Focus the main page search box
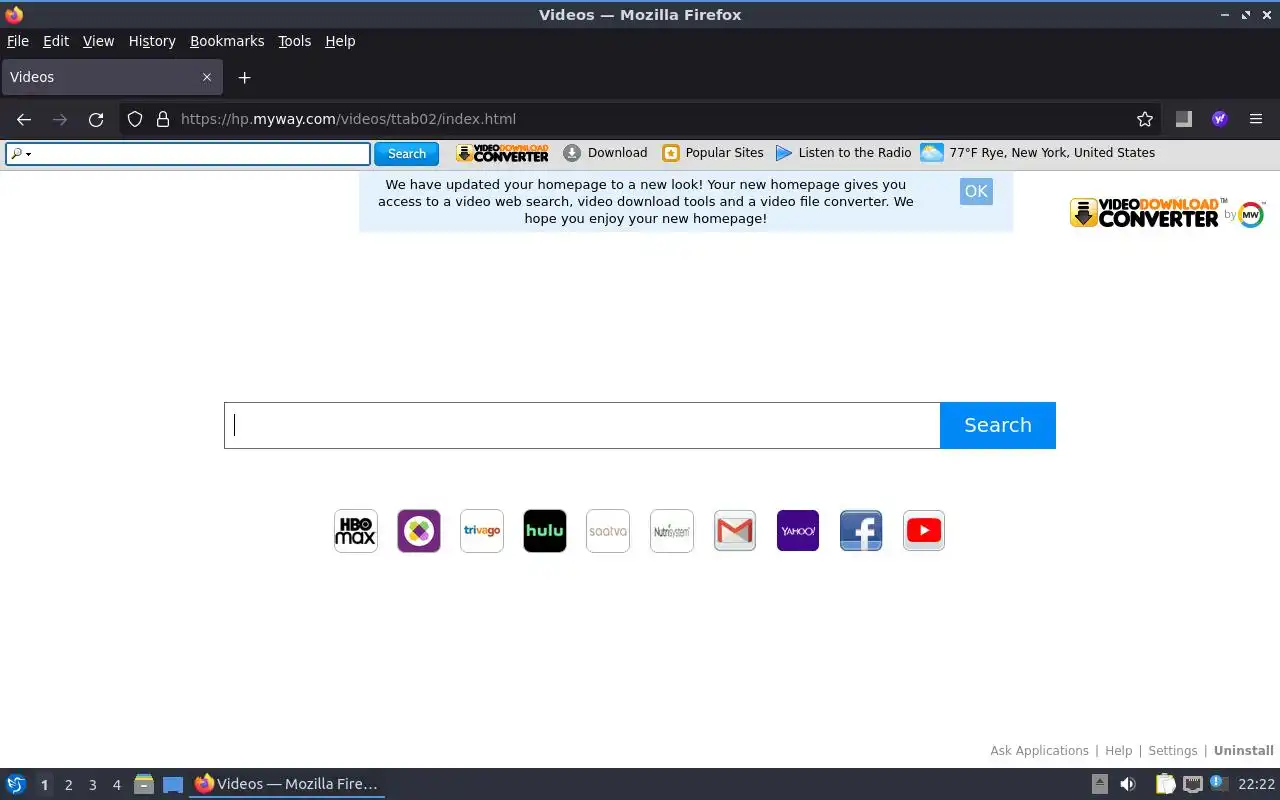The height and width of the screenshot is (800, 1280). pos(582,425)
